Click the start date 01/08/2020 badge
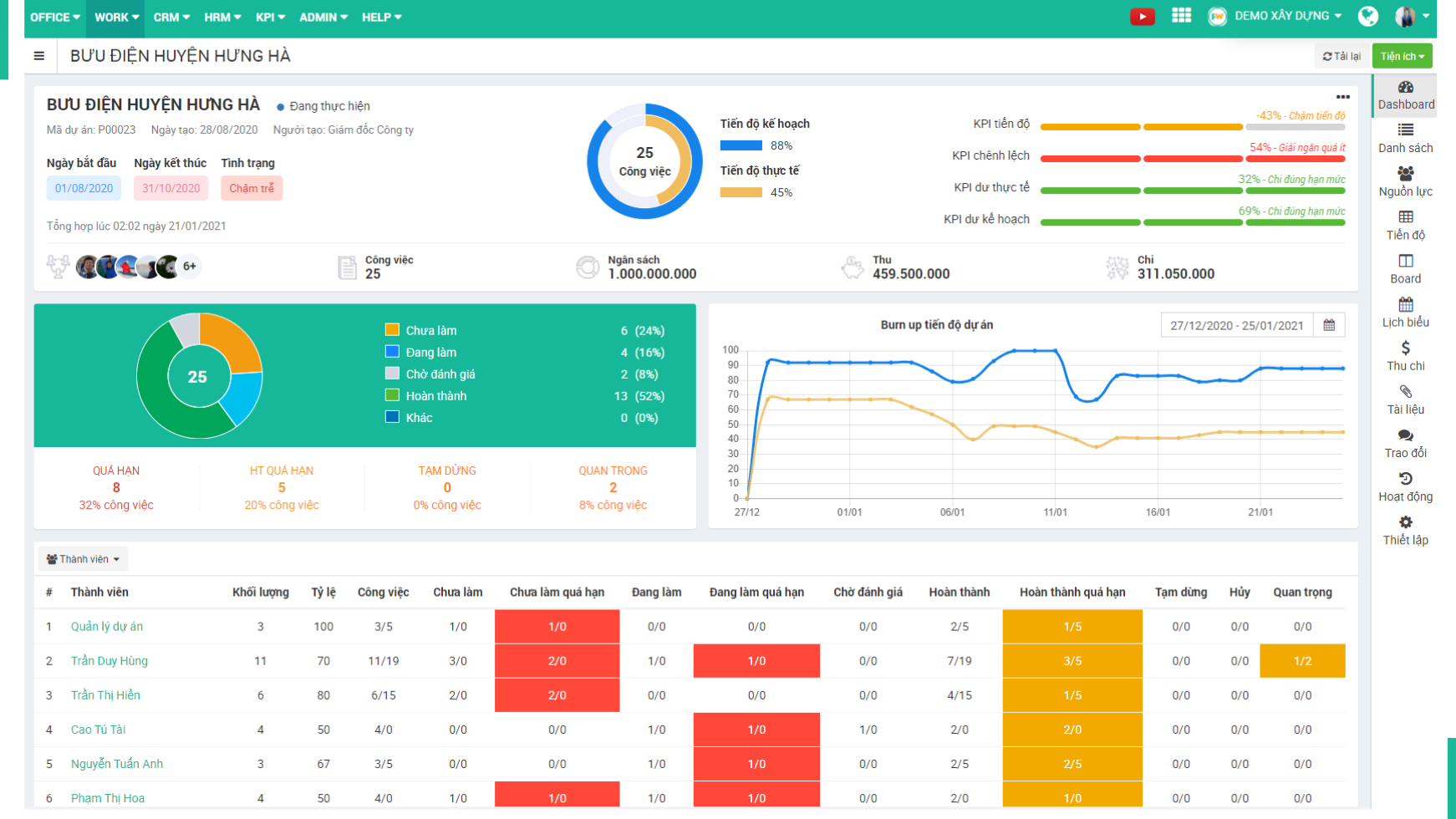The height and width of the screenshot is (819, 1456). pos(84,188)
